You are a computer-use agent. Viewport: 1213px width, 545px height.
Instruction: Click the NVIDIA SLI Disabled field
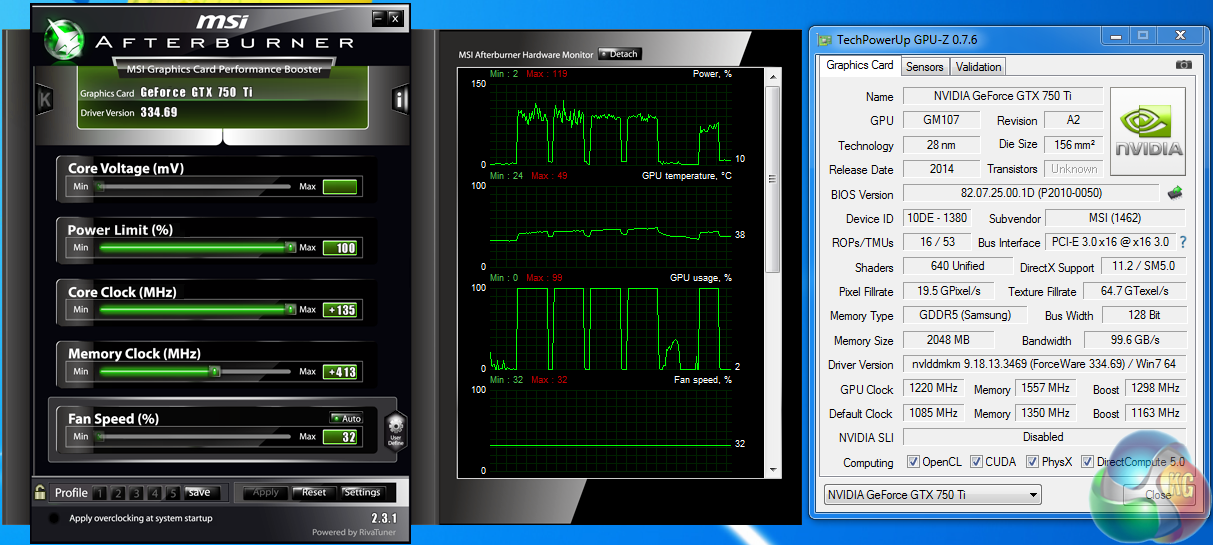[x=1044, y=437]
